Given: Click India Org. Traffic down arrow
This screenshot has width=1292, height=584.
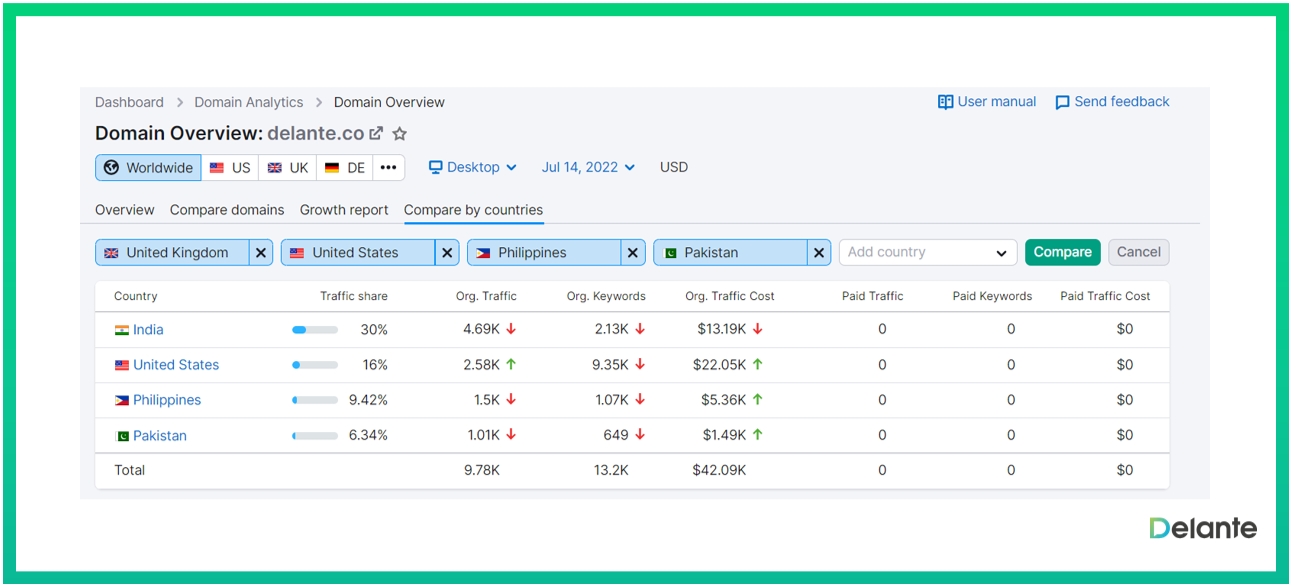Looking at the screenshot, I should (x=511, y=329).
